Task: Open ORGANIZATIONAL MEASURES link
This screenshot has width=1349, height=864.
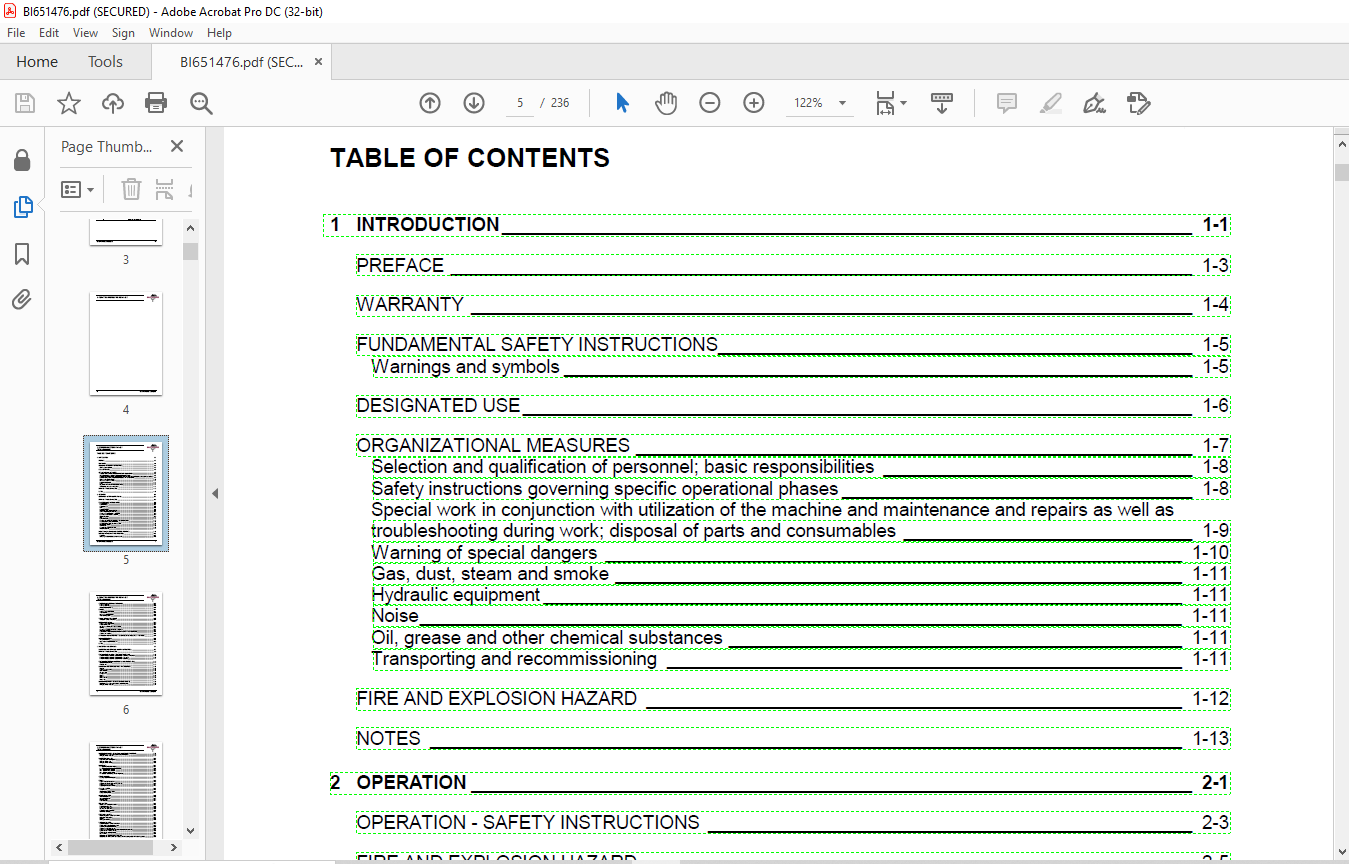Action: (793, 445)
